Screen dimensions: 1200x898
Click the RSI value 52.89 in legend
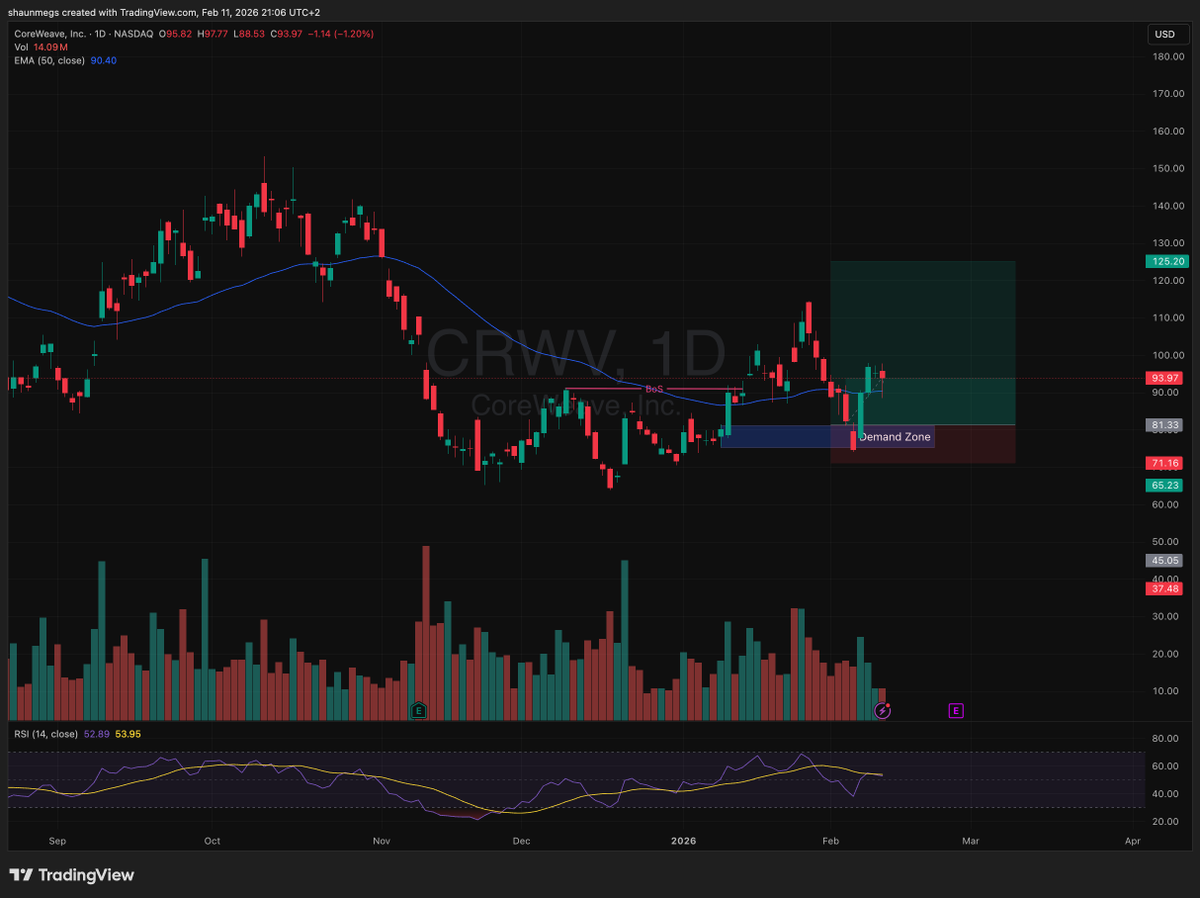click(x=97, y=734)
